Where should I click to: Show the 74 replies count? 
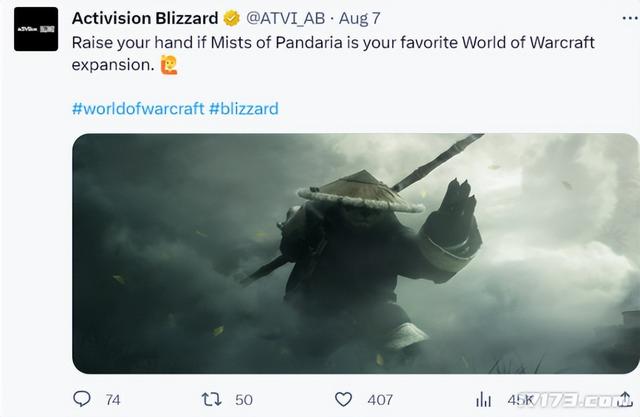tap(113, 399)
